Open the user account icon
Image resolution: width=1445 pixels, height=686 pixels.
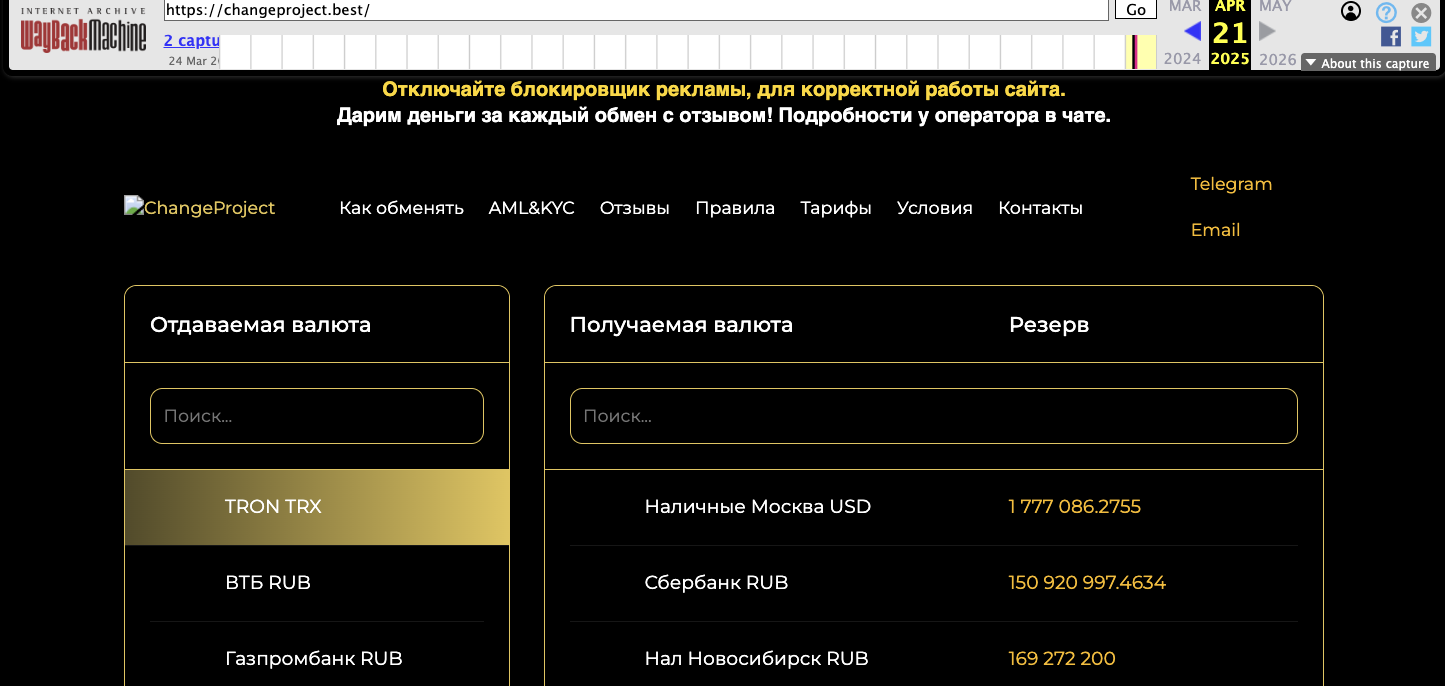pos(1351,12)
